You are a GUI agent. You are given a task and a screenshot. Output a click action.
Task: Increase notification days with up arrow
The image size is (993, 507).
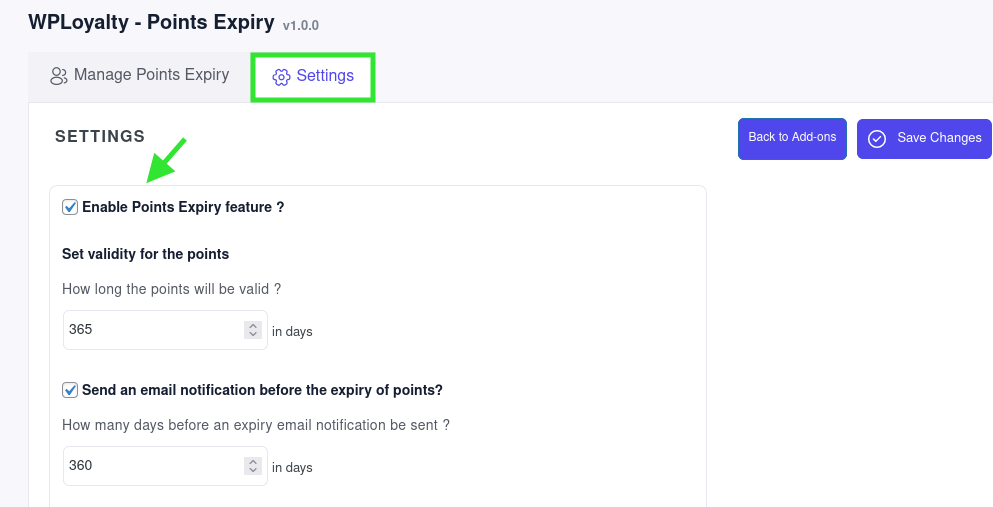[x=253, y=461]
